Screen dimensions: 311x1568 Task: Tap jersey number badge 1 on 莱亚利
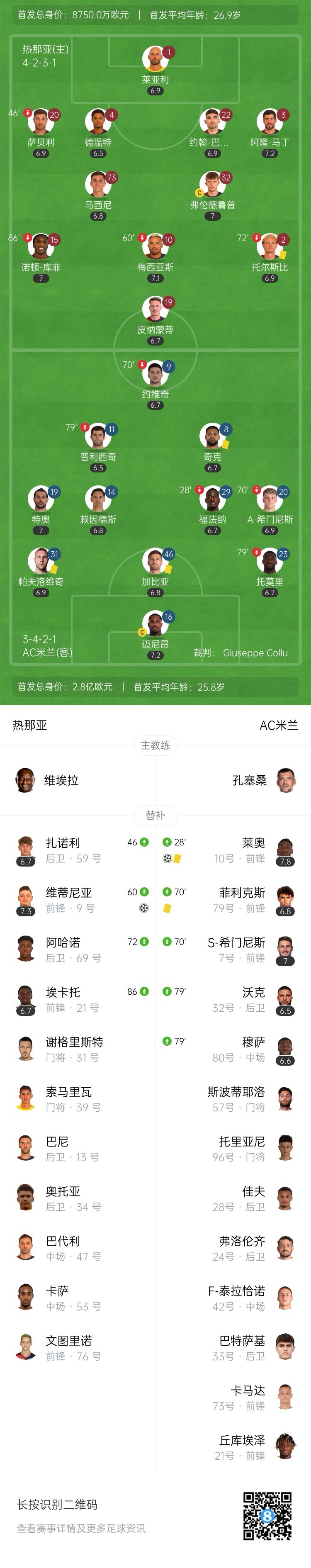(169, 52)
